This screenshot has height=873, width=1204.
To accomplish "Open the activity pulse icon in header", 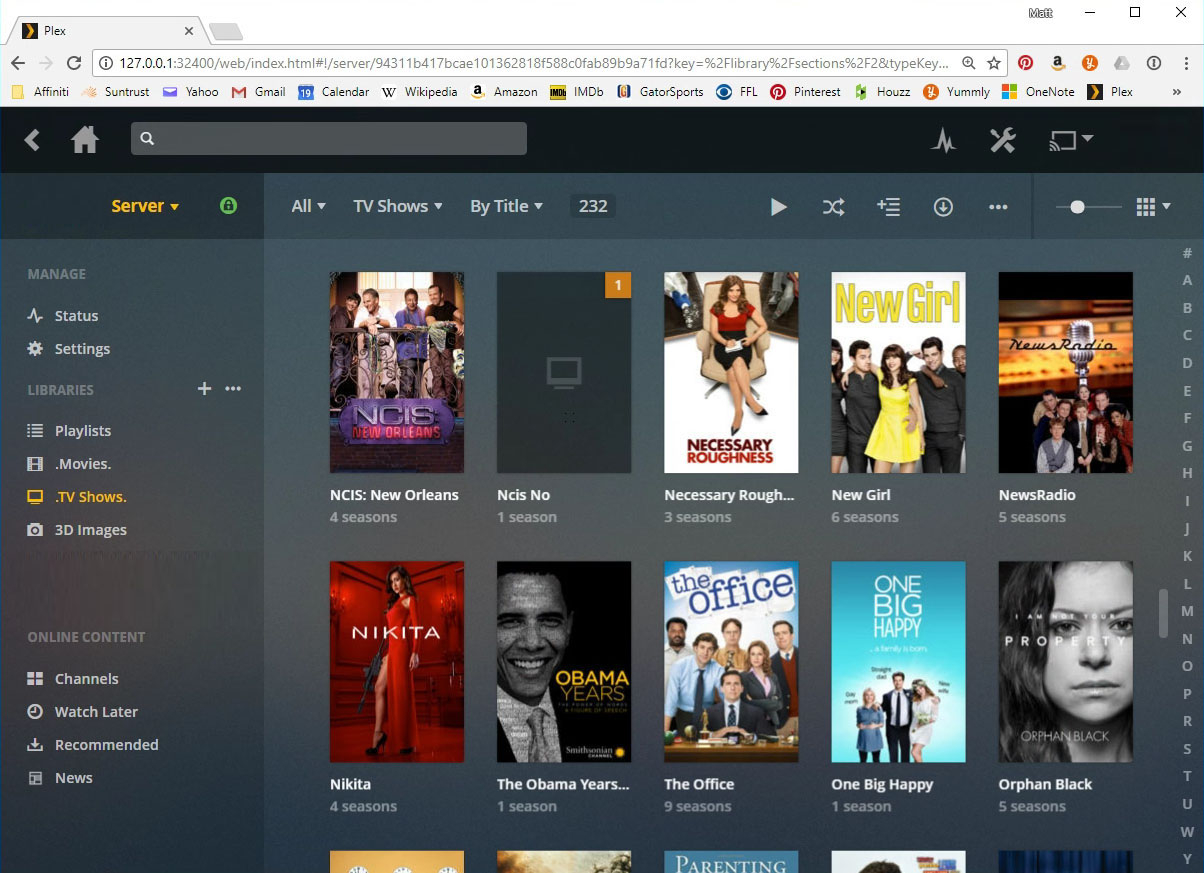I will click(x=943, y=140).
